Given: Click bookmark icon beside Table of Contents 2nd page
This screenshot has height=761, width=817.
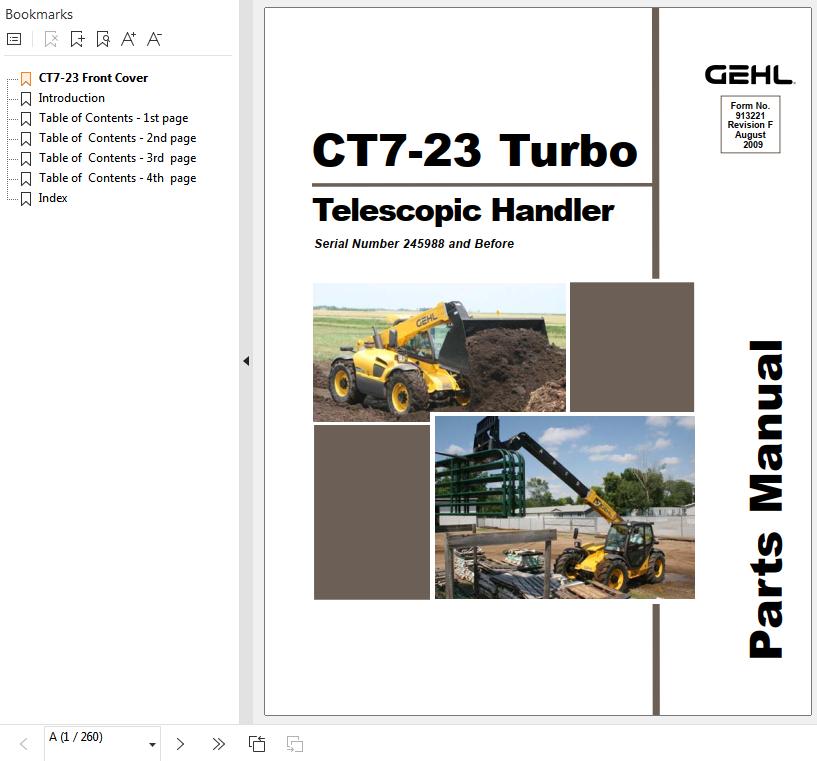Looking at the screenshot, I should click(x=26, y=139).
